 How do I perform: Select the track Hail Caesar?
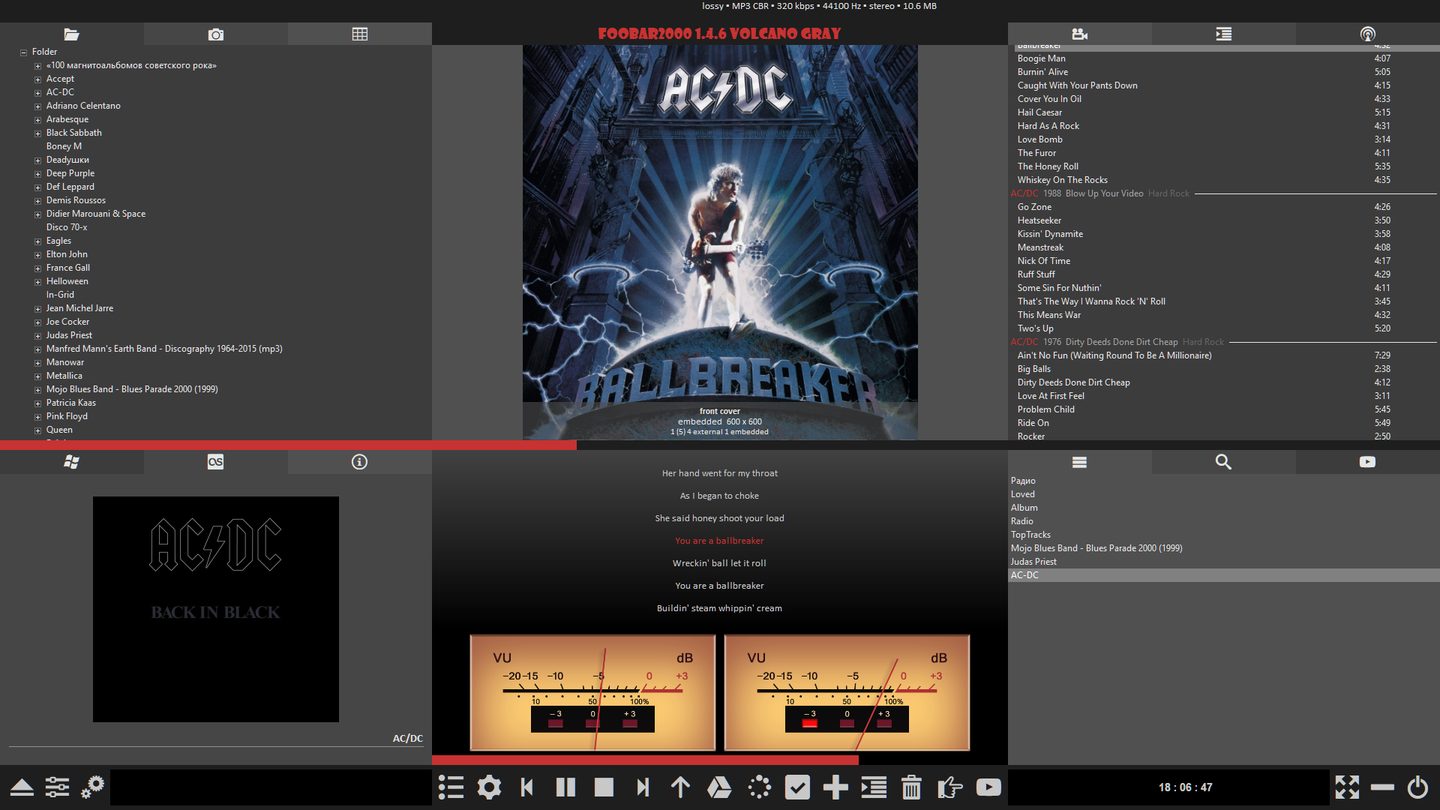1224,112
